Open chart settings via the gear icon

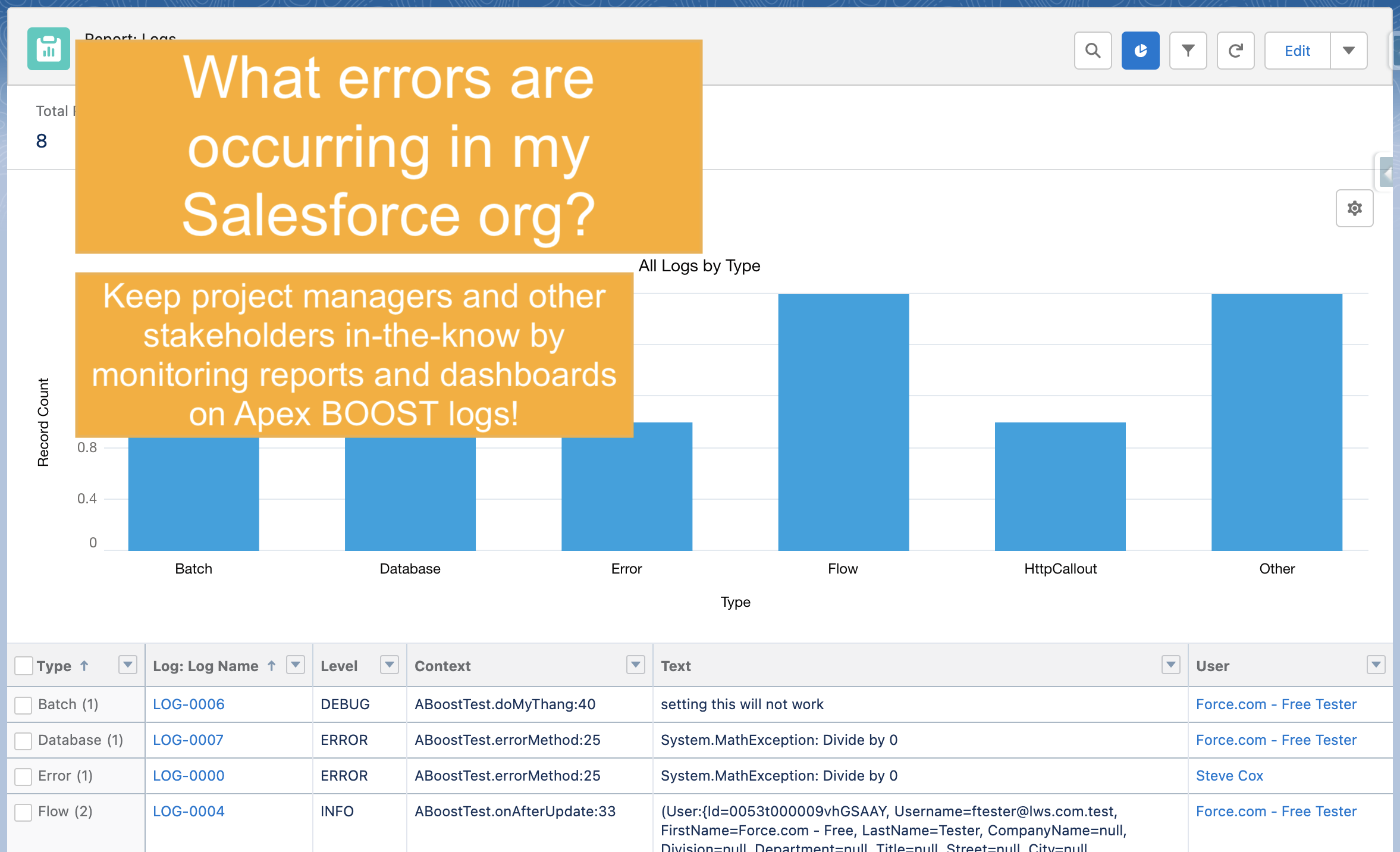point(1354,208)
